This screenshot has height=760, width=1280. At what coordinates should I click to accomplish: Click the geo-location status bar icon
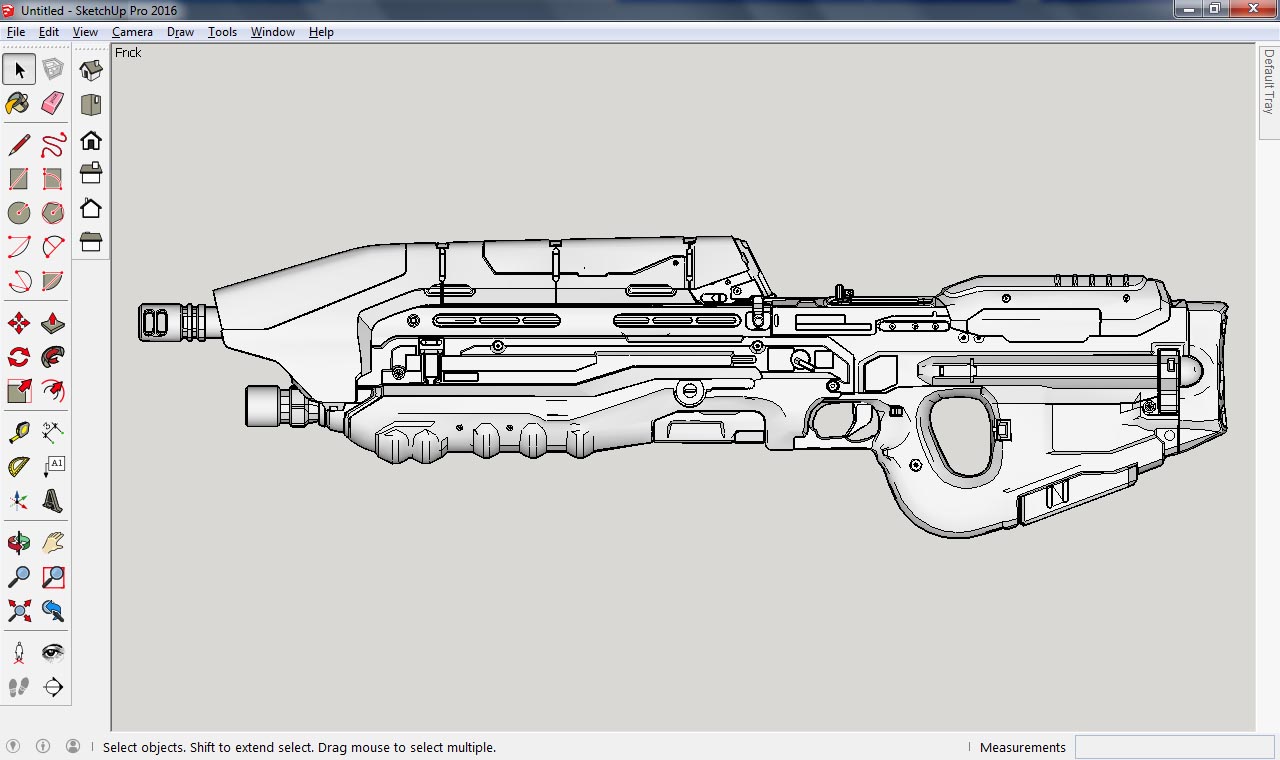[x=13, y=746]
